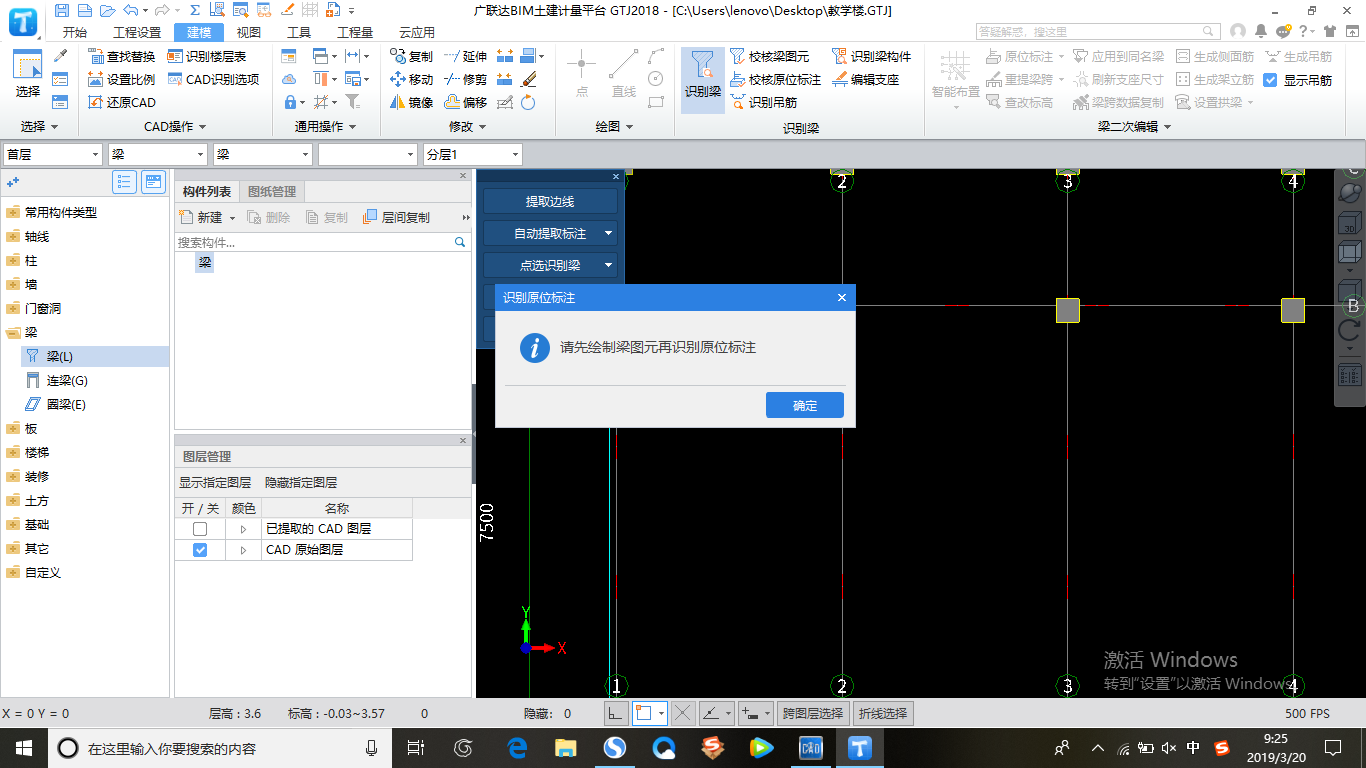Click the Windows taskbar search box

221,748
